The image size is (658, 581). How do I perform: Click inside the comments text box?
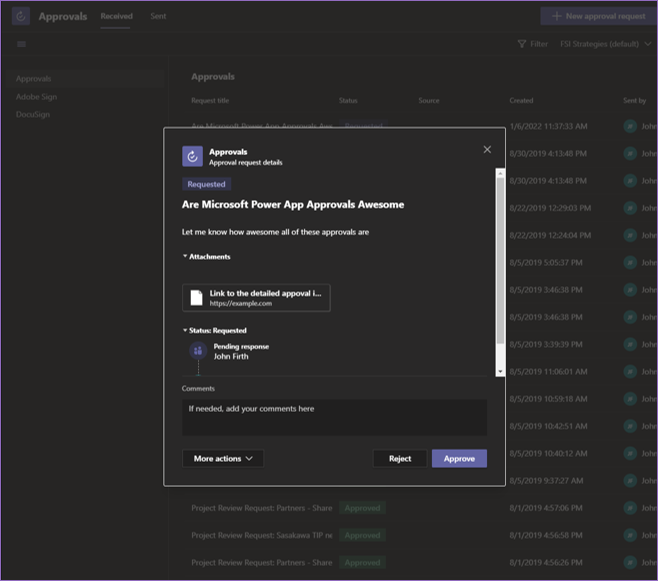[x=334, y=417]
